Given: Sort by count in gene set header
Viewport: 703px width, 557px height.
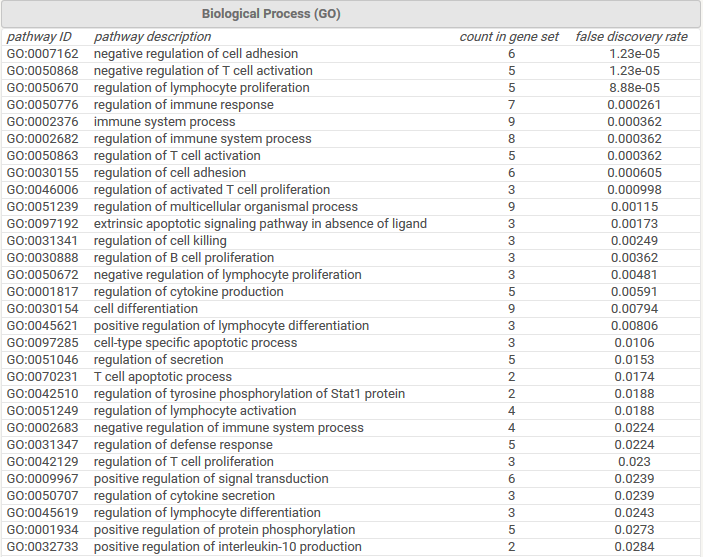Looking at the screenshot, I should point(509,37).
